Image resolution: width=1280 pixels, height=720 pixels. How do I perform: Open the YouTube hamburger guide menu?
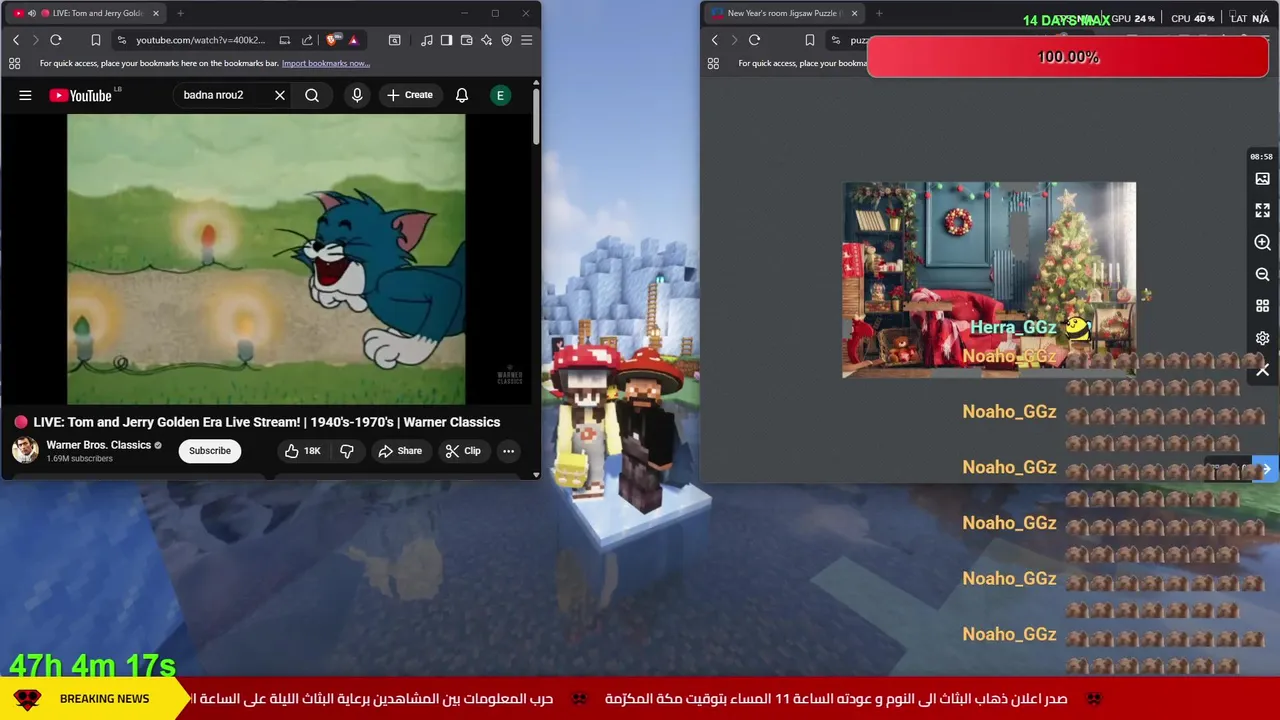point(25,95)
